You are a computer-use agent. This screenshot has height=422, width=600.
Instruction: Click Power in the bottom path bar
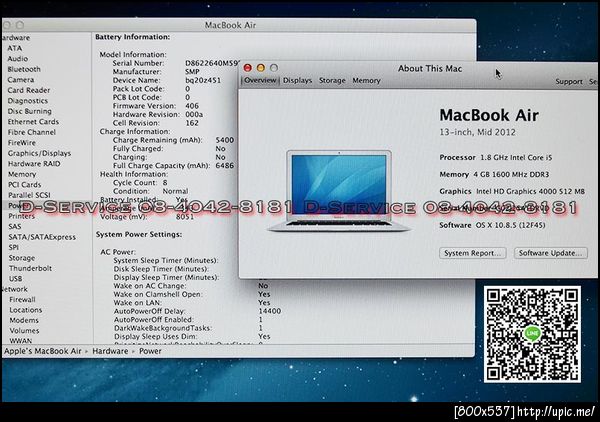[x=150, y=351]
